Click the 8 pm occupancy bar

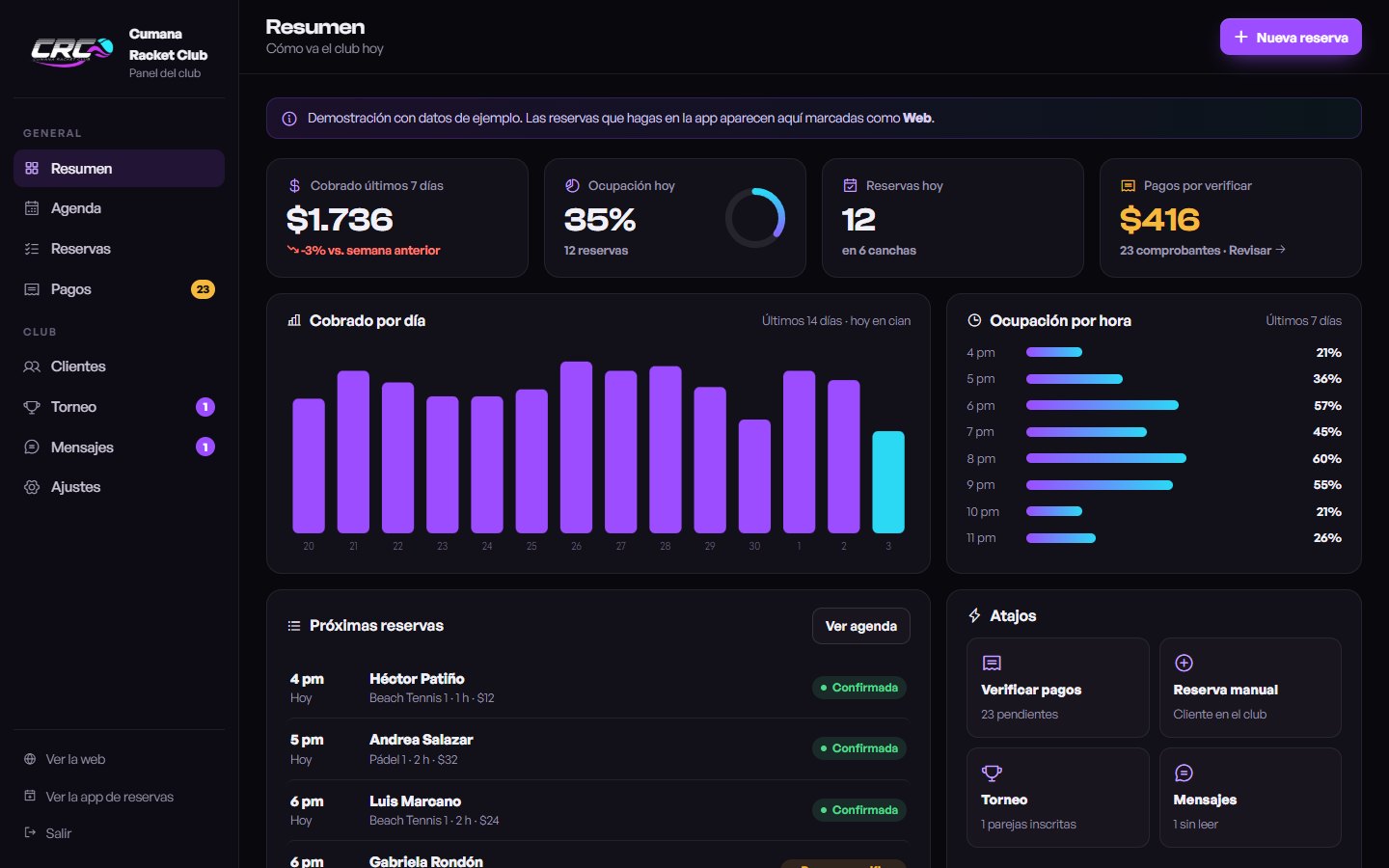tap(1106, 458)
